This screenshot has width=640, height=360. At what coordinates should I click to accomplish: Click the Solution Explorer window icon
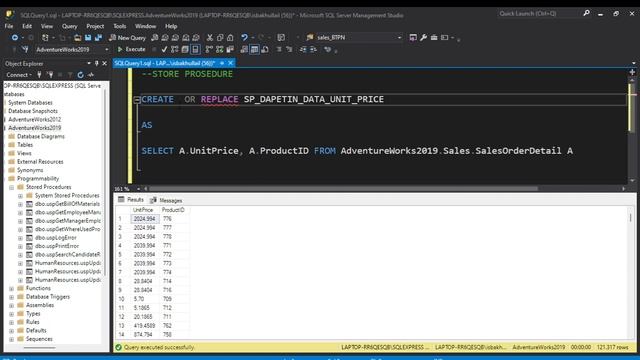(413, 38)
